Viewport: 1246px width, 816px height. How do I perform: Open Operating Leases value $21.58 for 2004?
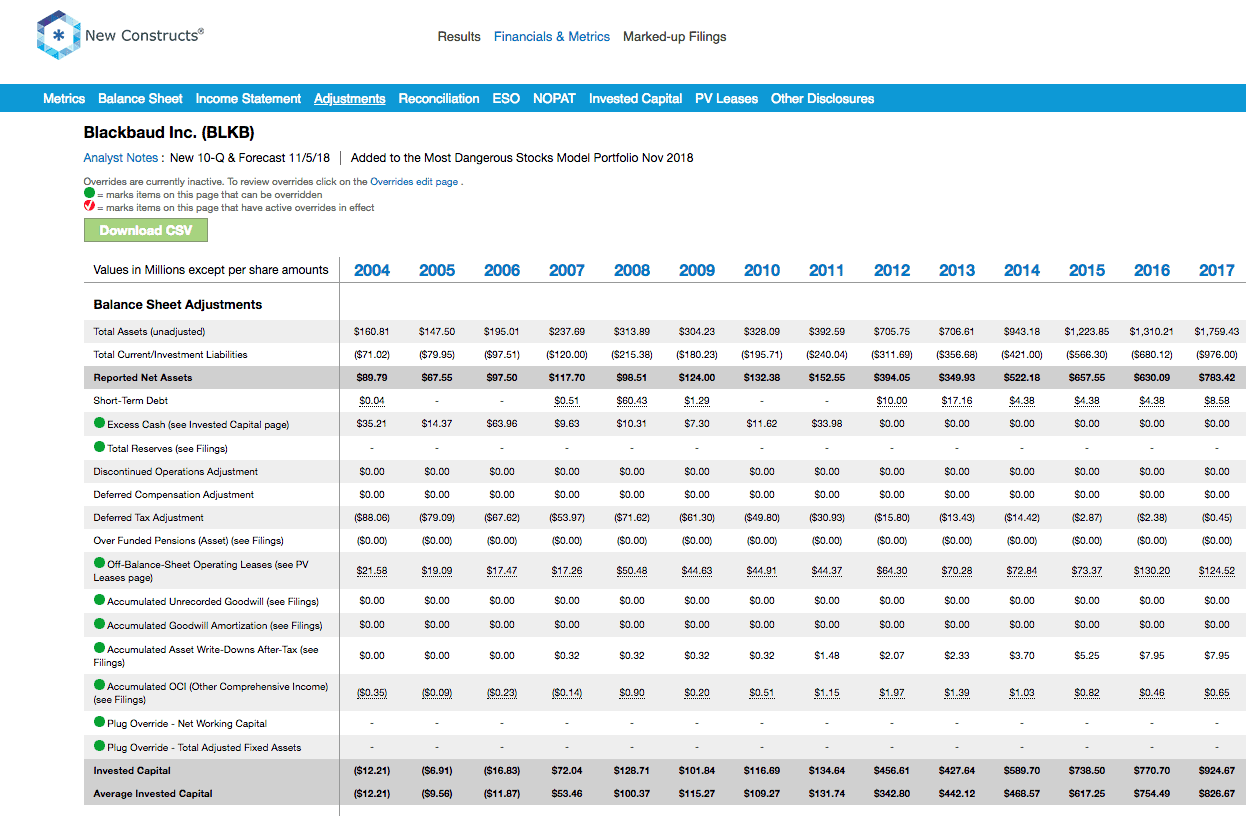[x=372, y=571]
